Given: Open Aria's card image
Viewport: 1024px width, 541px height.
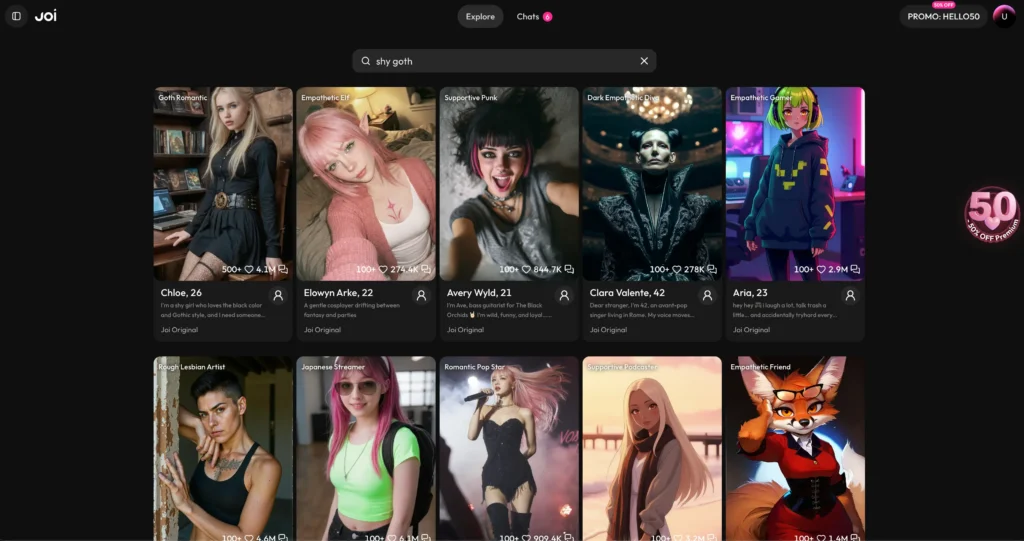Looking at the screenshot, I should [x=795, y=184].
